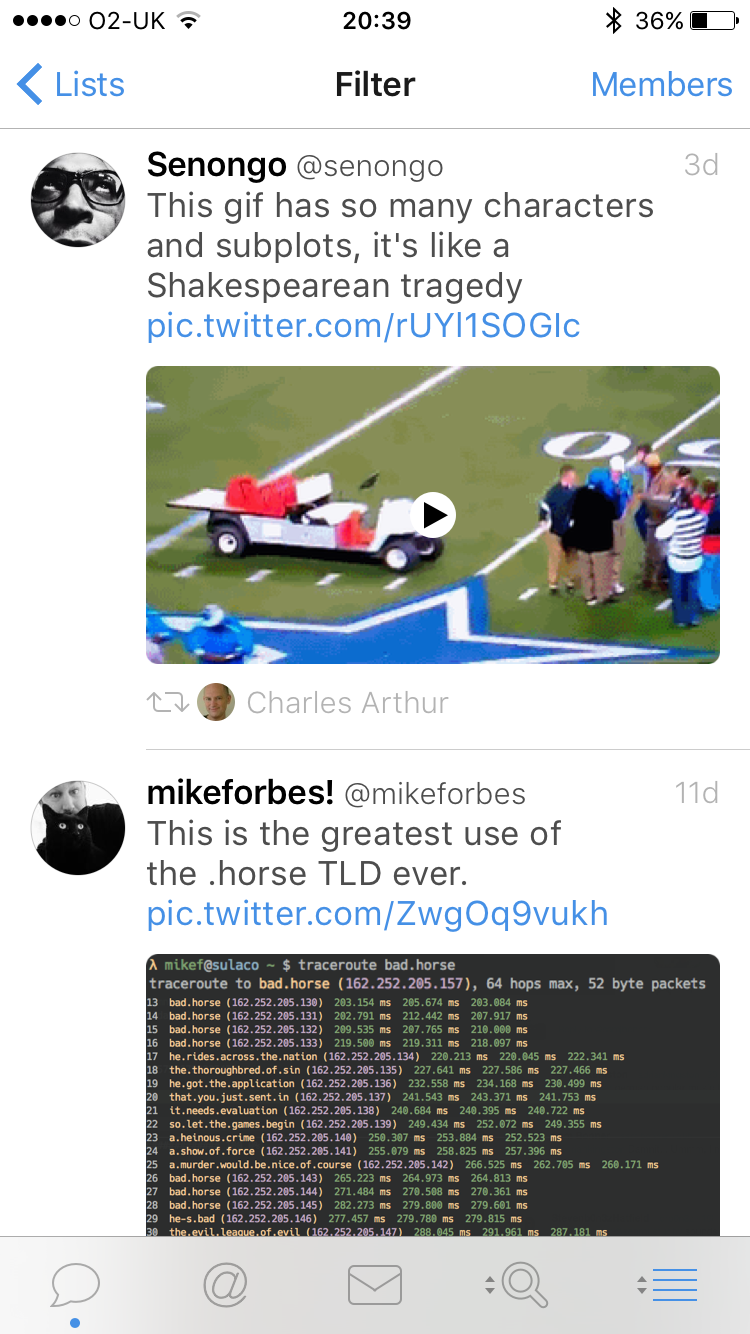Open the Search magnifier tab
Viewport: 750px width, 1334px height.
[518, 1285]
